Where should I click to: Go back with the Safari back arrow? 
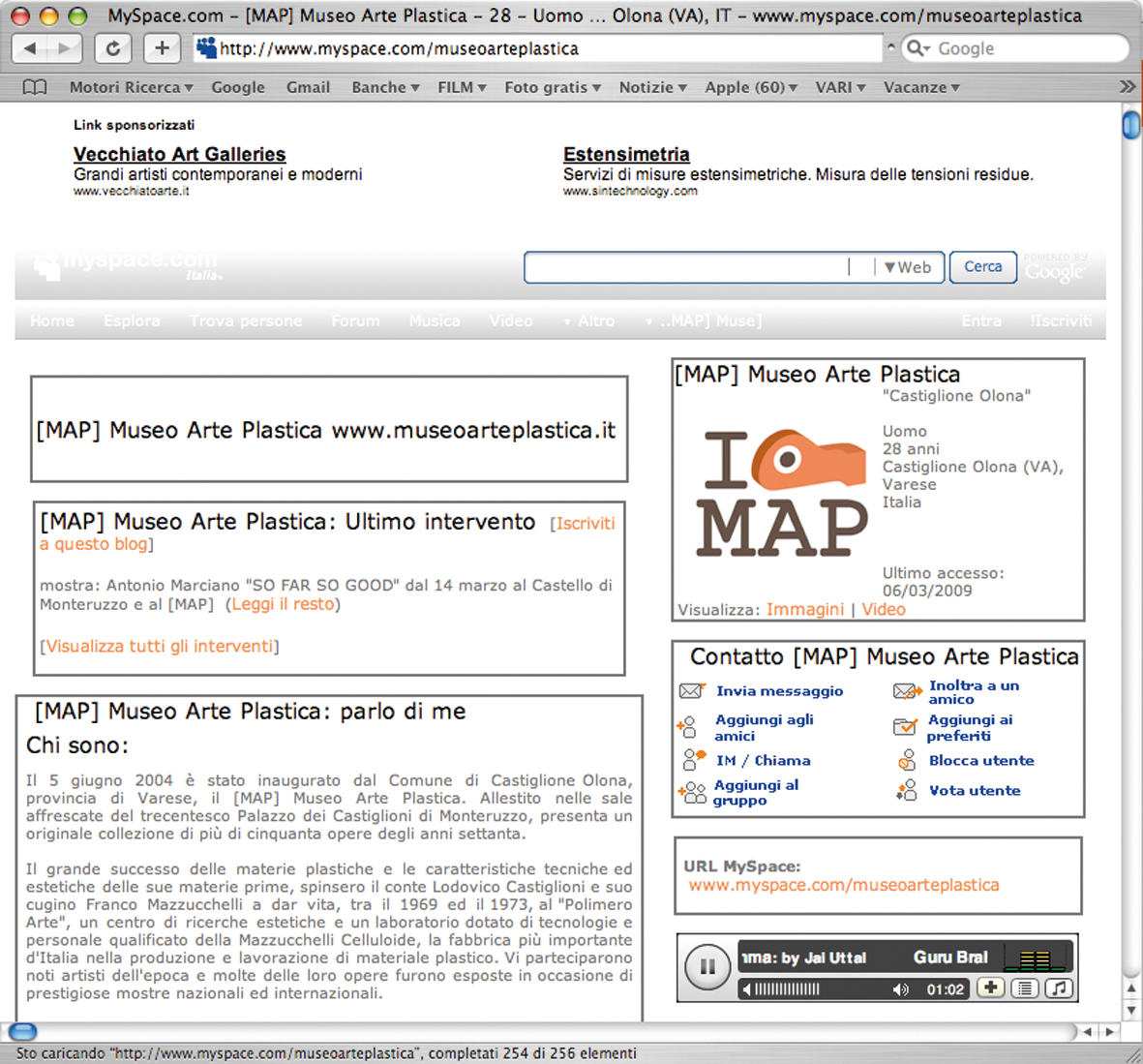pyautogui.click(x=30, y=48)
